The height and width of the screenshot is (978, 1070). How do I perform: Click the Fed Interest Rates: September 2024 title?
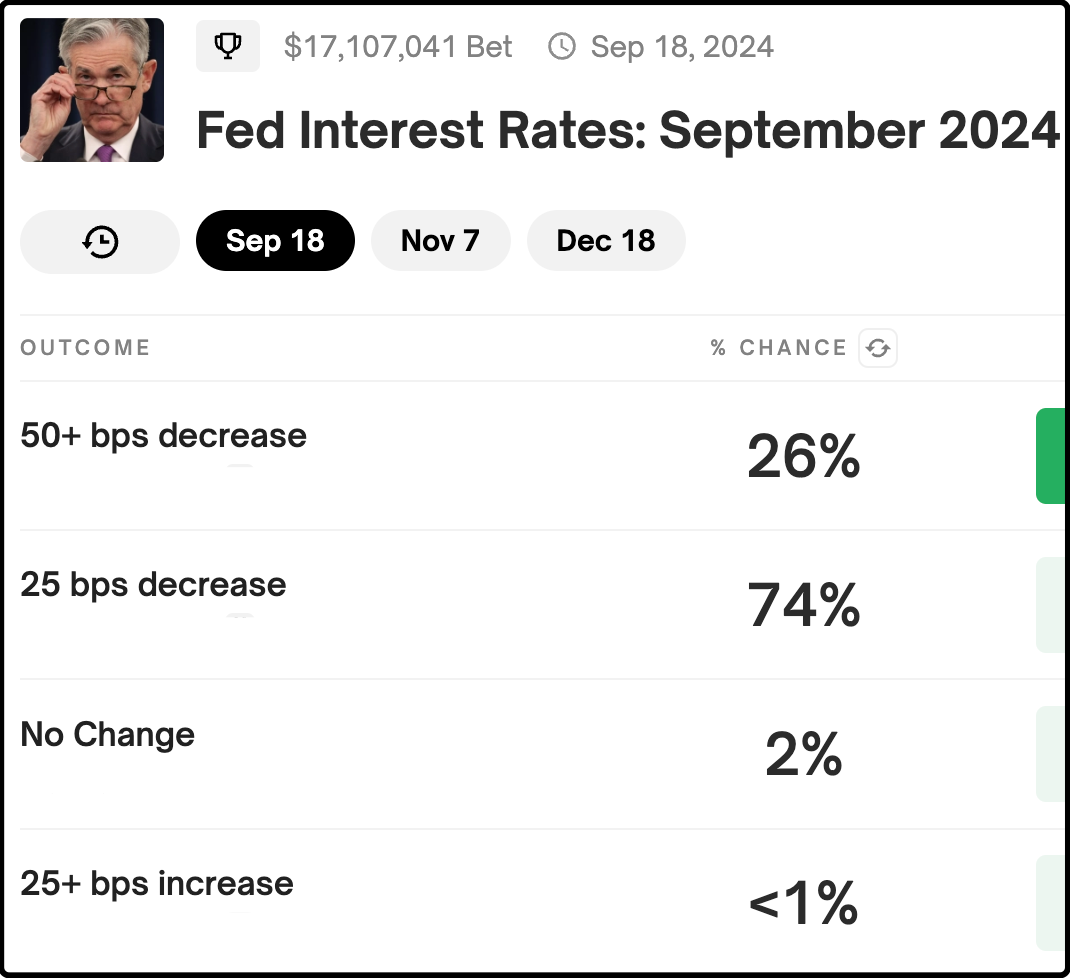coord(628,130)
